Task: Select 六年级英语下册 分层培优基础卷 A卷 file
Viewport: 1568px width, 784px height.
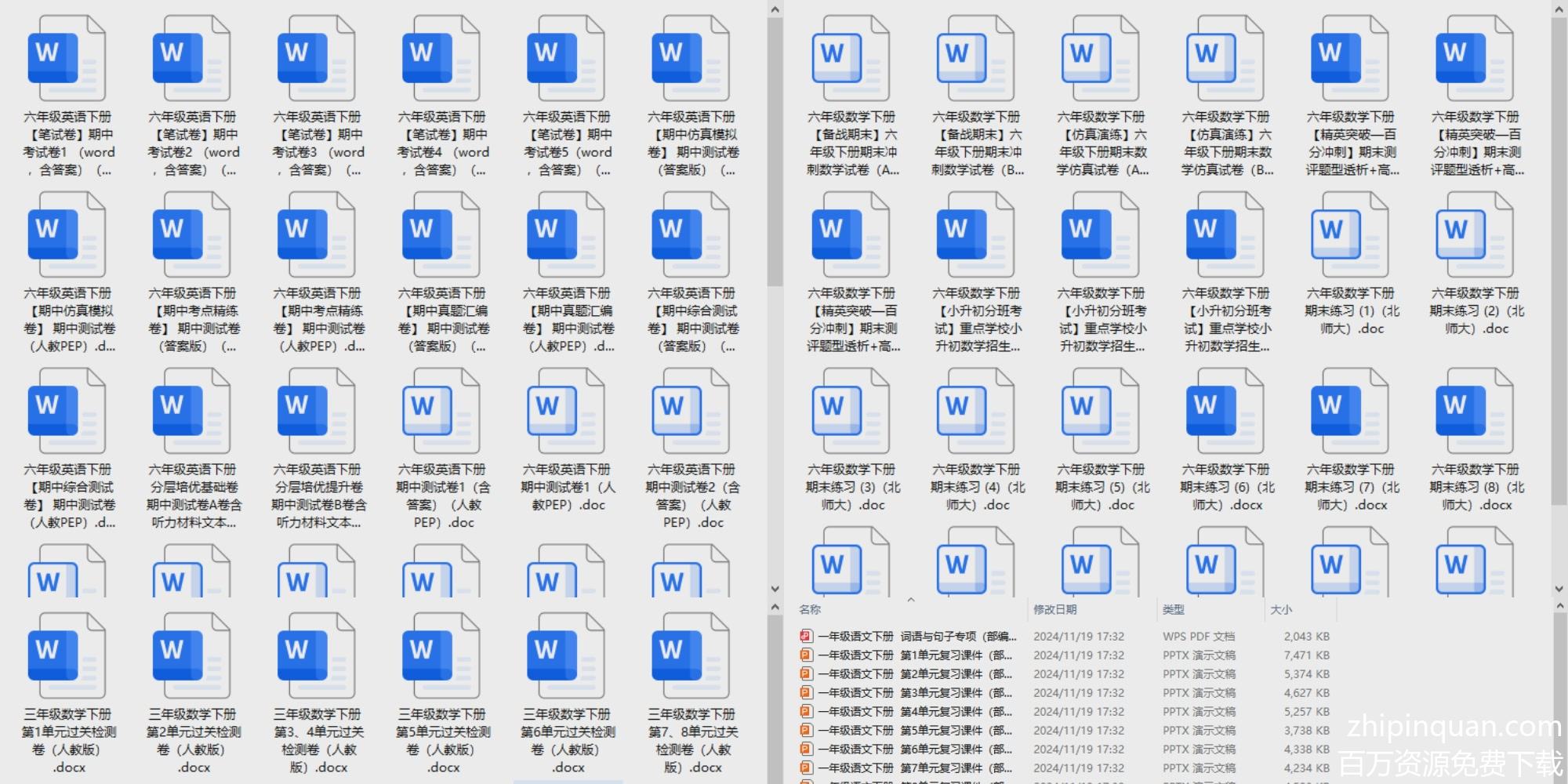Action: click(192, 412)
